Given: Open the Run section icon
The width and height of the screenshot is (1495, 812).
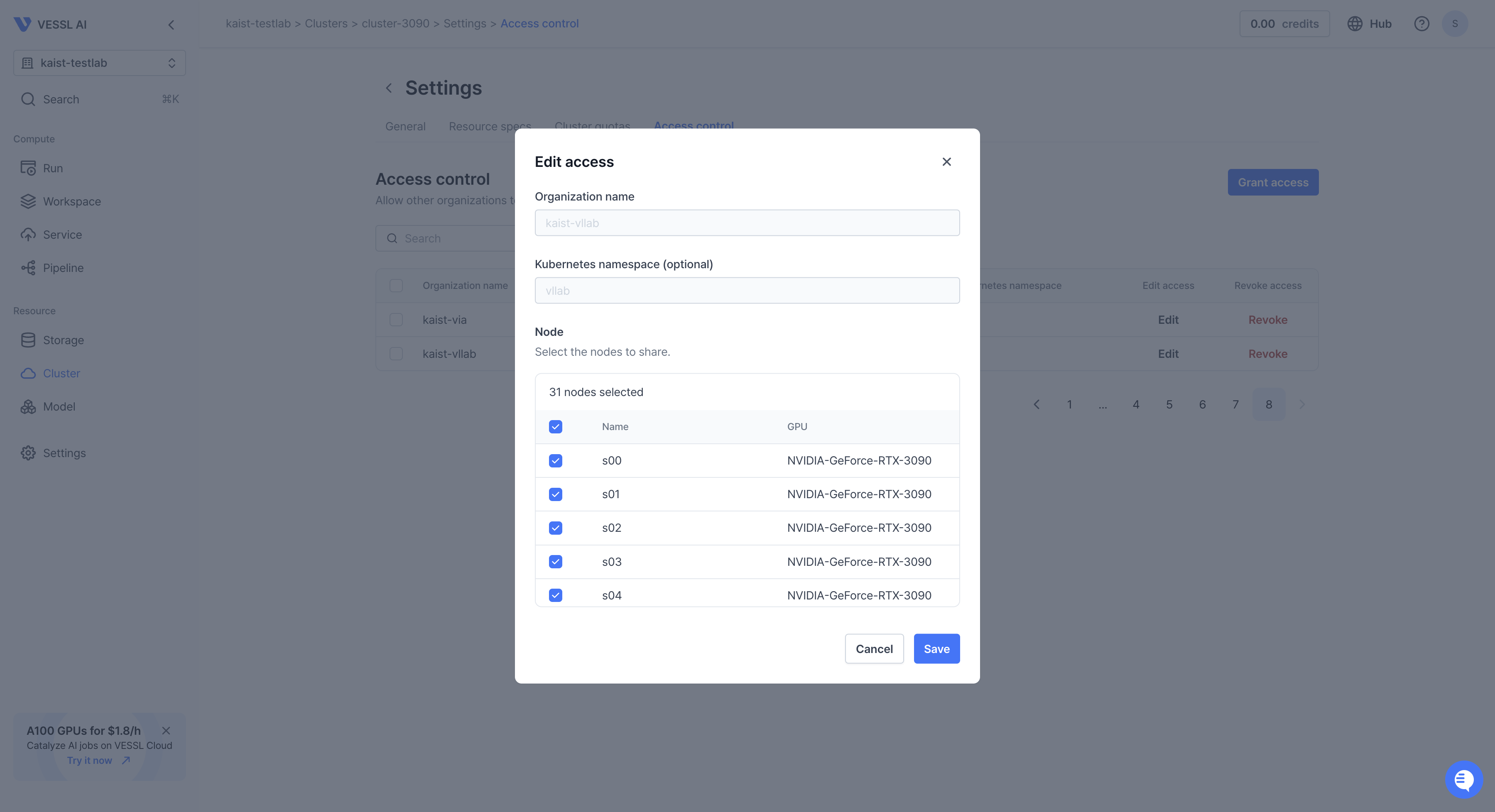Looking at the screenshot, I should [x=28, y=168].
